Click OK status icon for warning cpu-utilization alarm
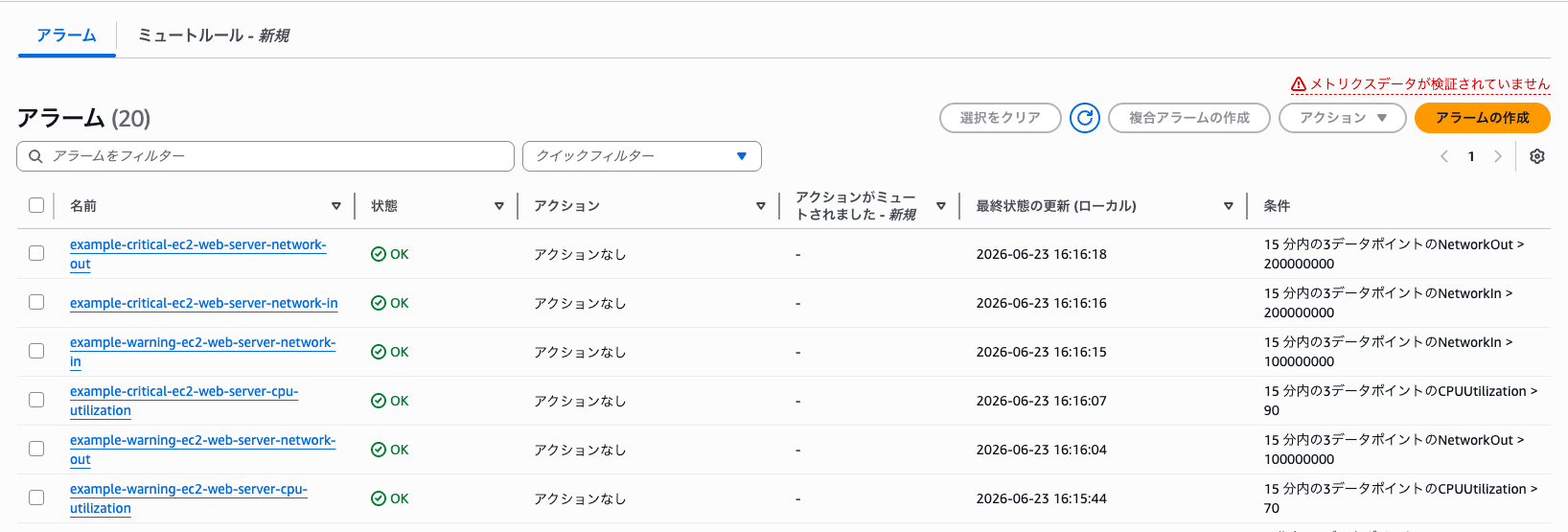Image resolution: width=1568 pixels, height=532 pixels. click(x=379, y=498)
